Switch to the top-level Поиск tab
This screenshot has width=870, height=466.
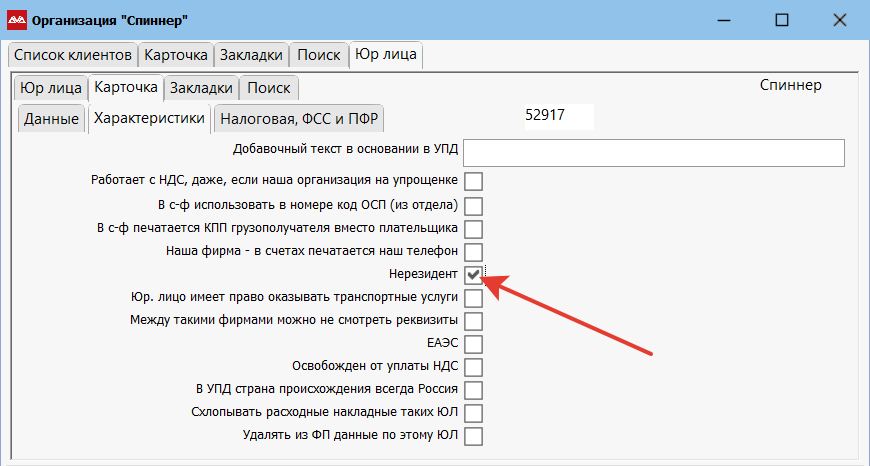coord(319,55)
